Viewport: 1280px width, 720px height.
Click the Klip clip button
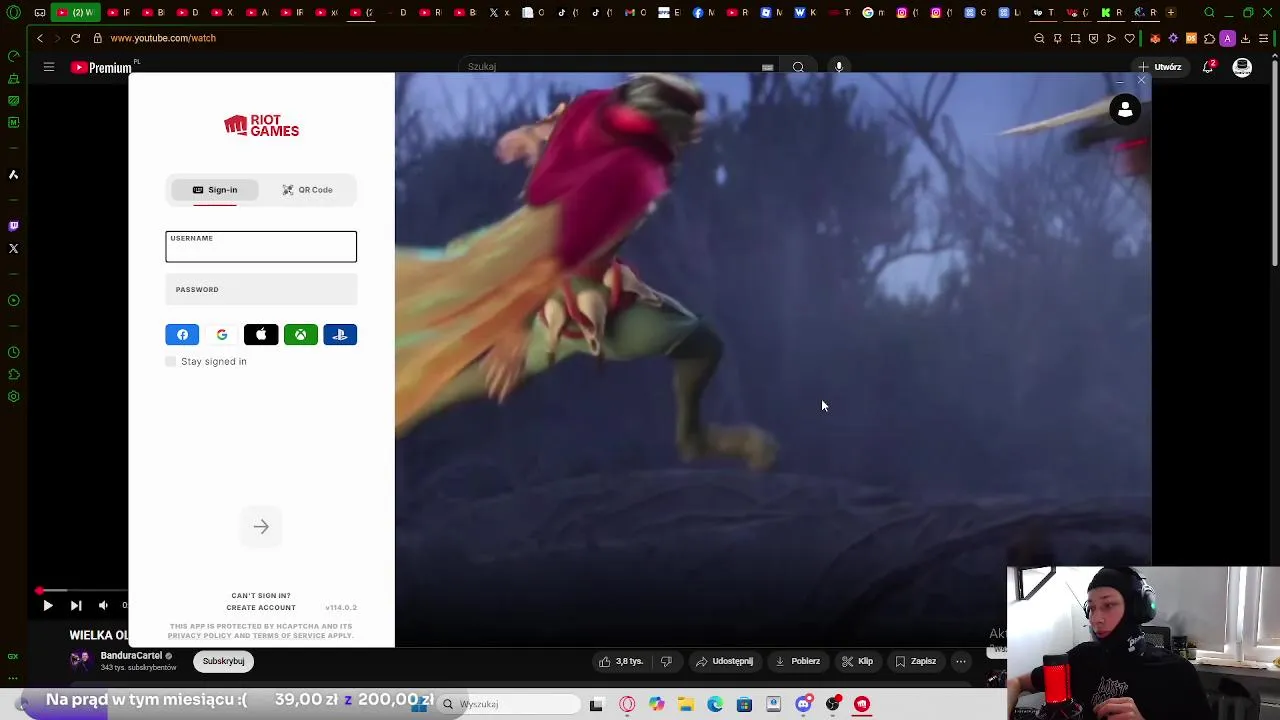pos(858,661)
